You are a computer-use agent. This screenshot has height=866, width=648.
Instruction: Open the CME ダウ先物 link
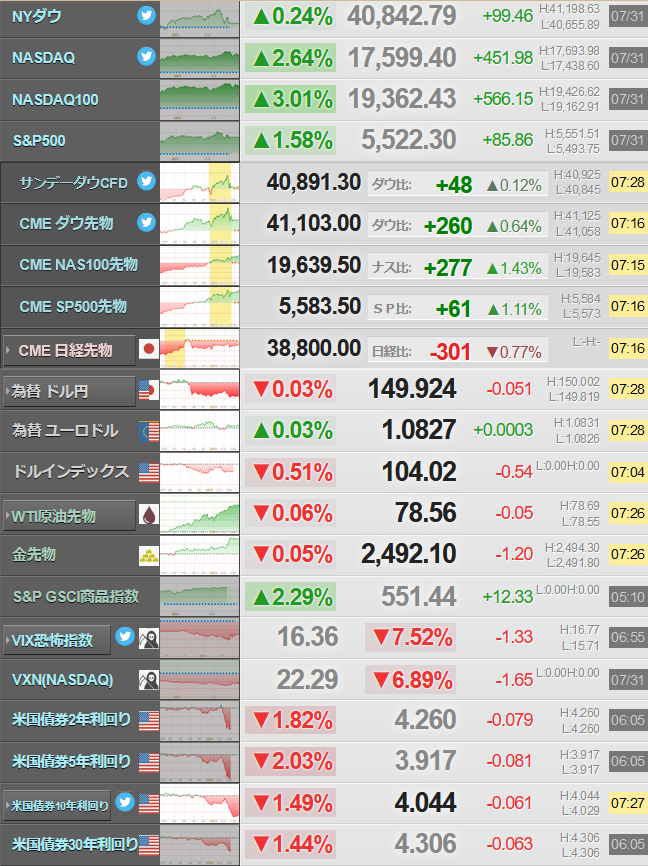pos(66,223)
